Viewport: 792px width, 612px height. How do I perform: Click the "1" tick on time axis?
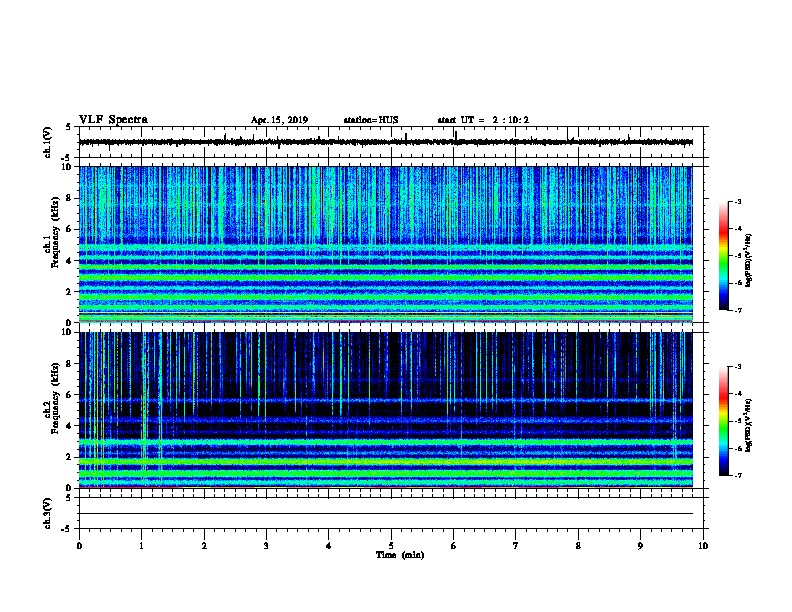tap(141, 546)
